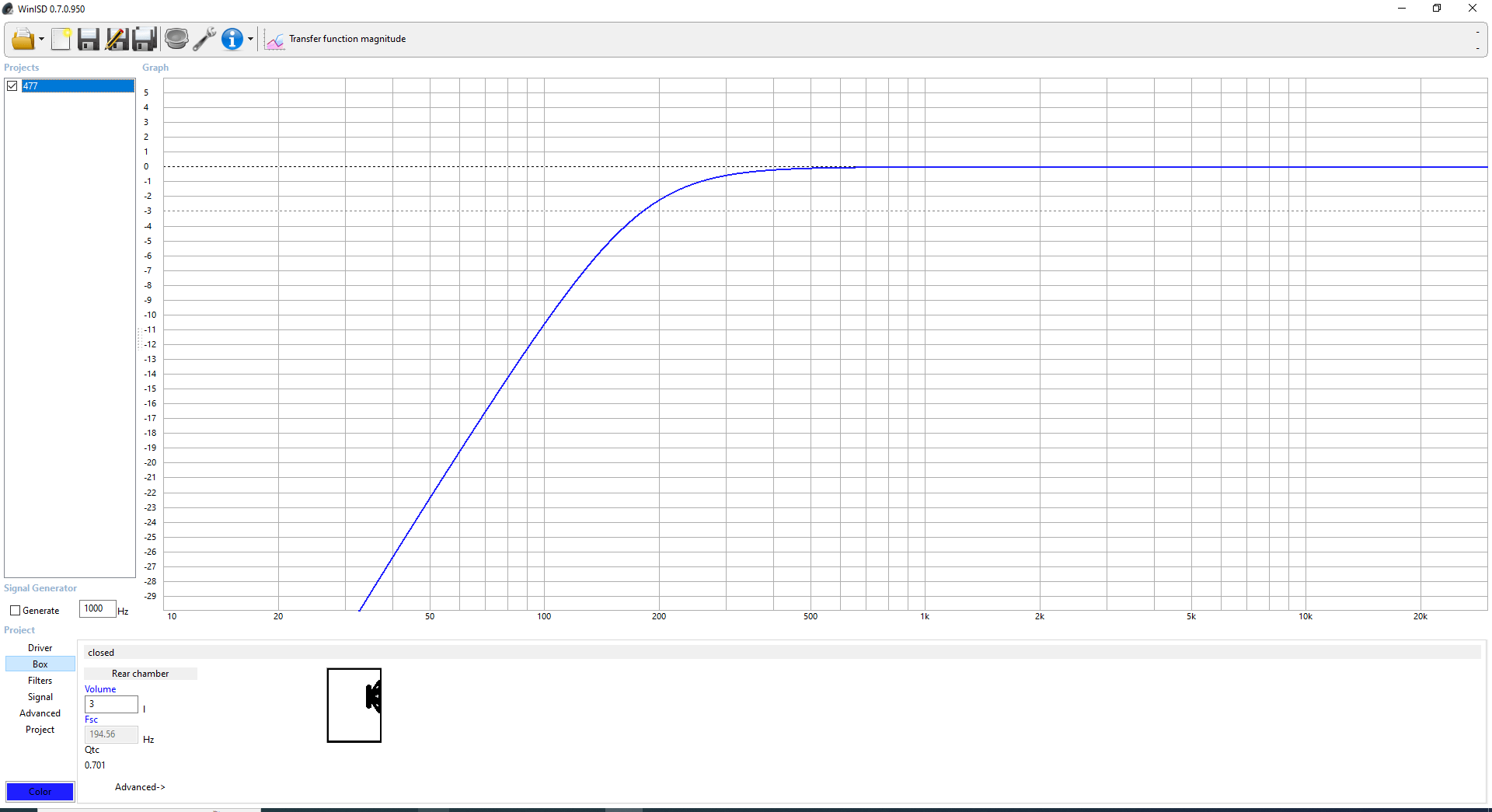Switch to the Advanced tab
The width and height of the screenshot is (1492, 812).
[x=40, y=713]
